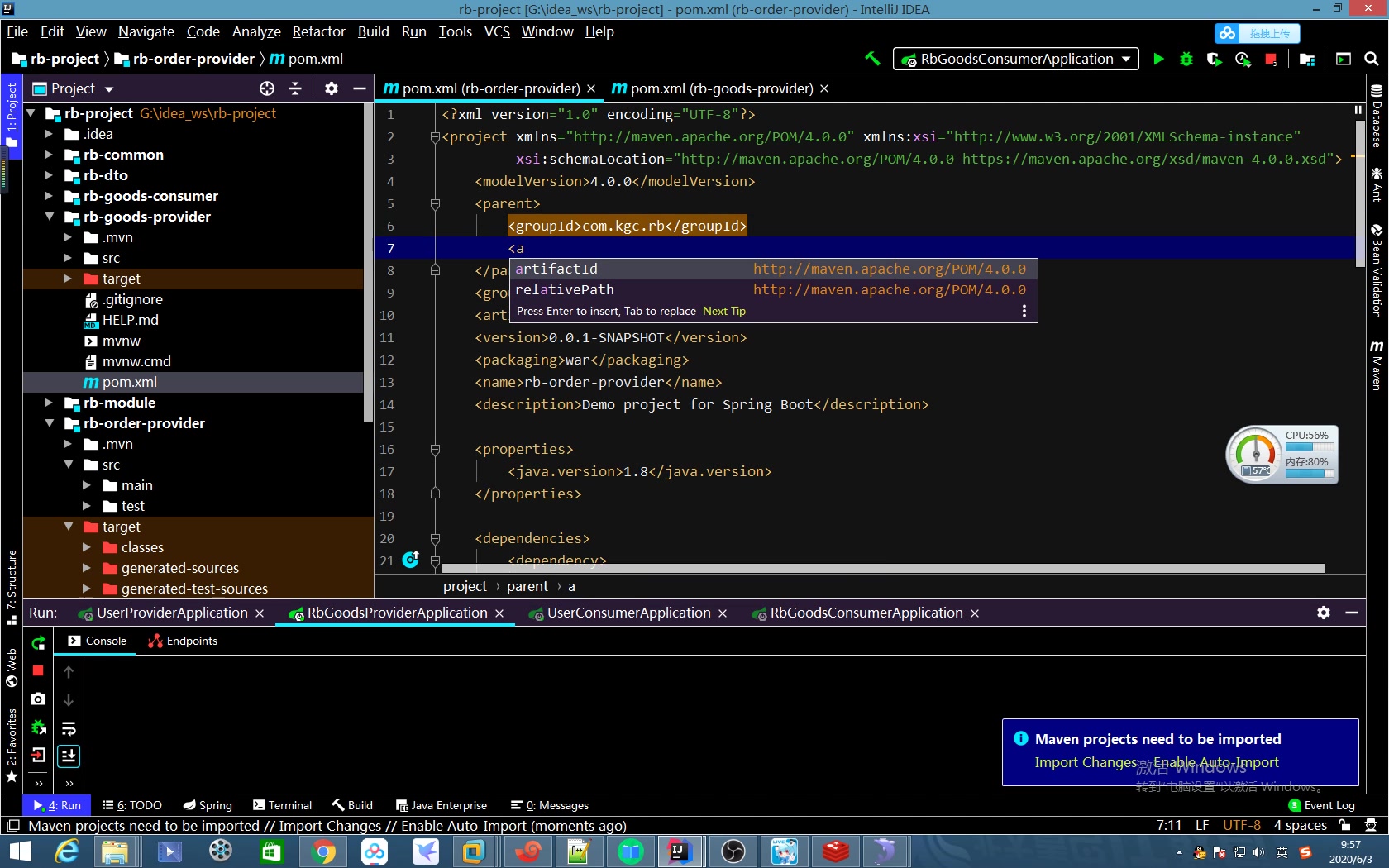The height and width of the screenshot is (868, 1389).
Task: Open Chrome from Windows taskbar
Action: click(323, 851)
